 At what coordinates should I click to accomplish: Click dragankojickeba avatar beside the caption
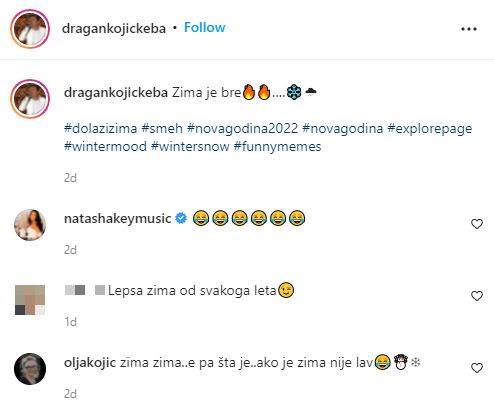tap(30, 99)
